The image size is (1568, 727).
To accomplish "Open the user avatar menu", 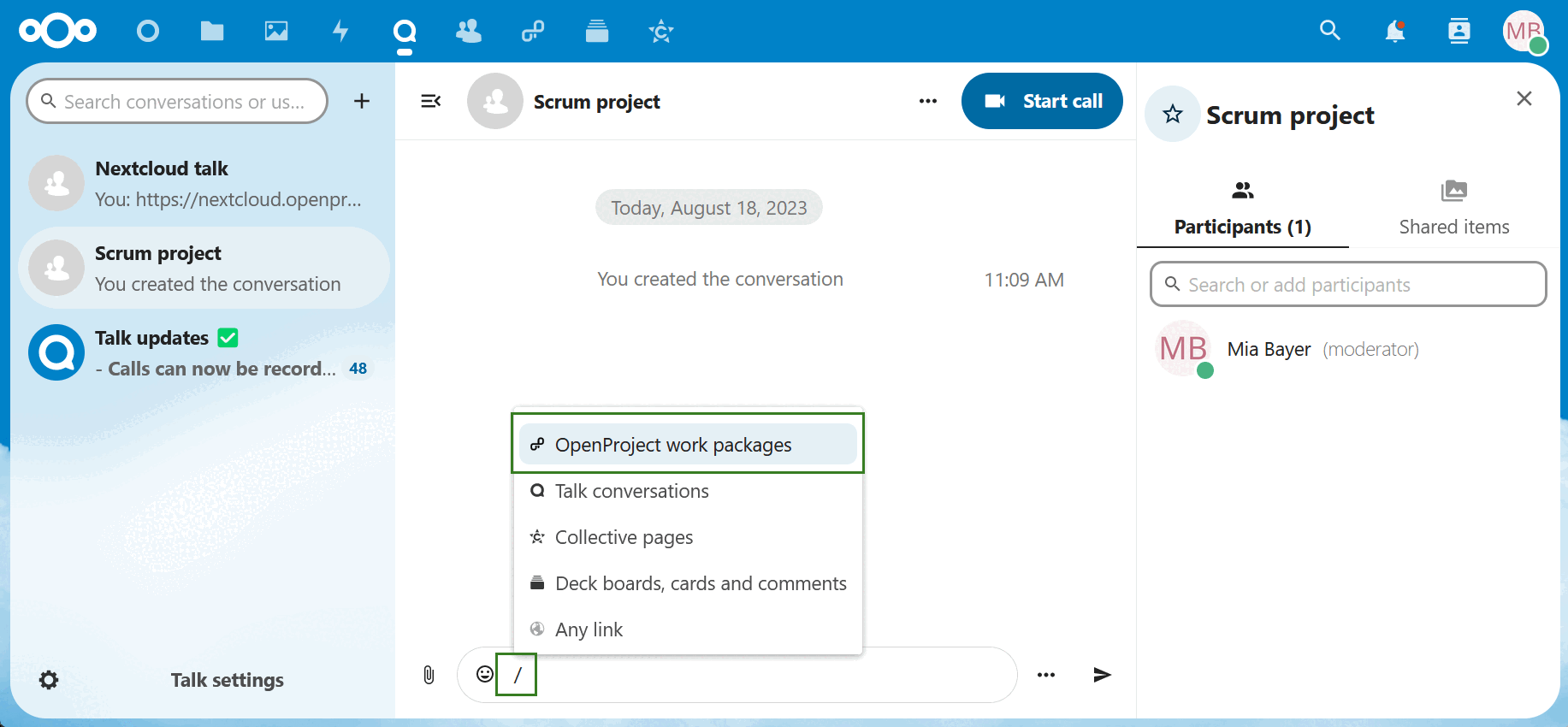I will (x=1524, y=32).
